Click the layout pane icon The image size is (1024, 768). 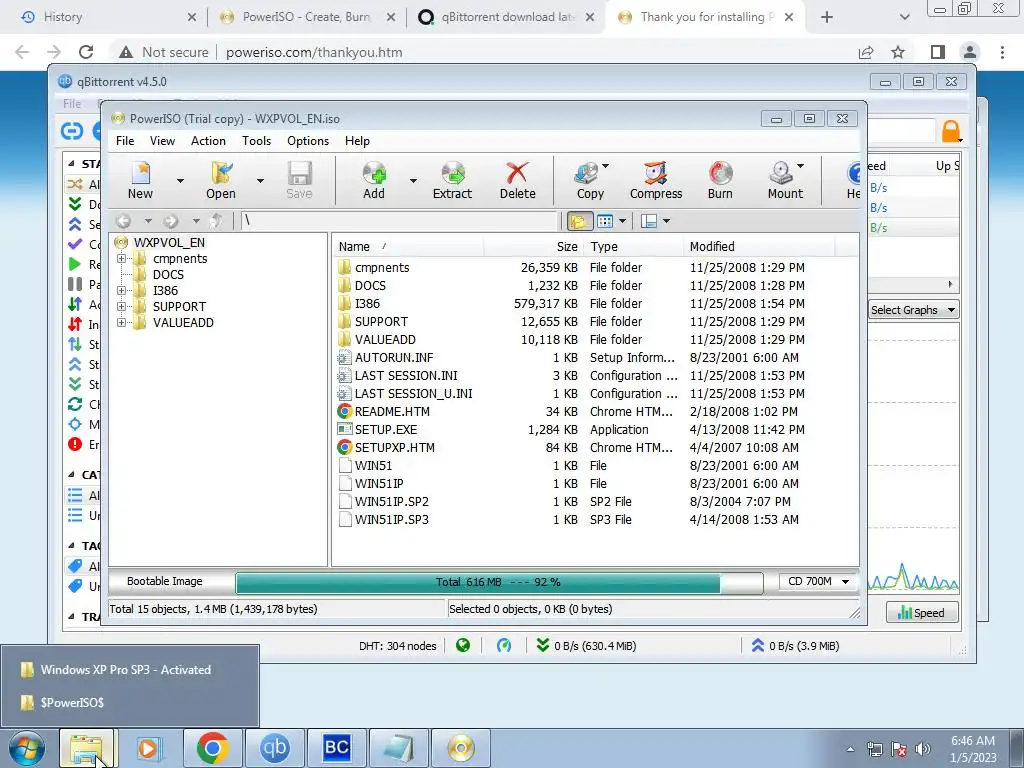[x=648, y=221]
